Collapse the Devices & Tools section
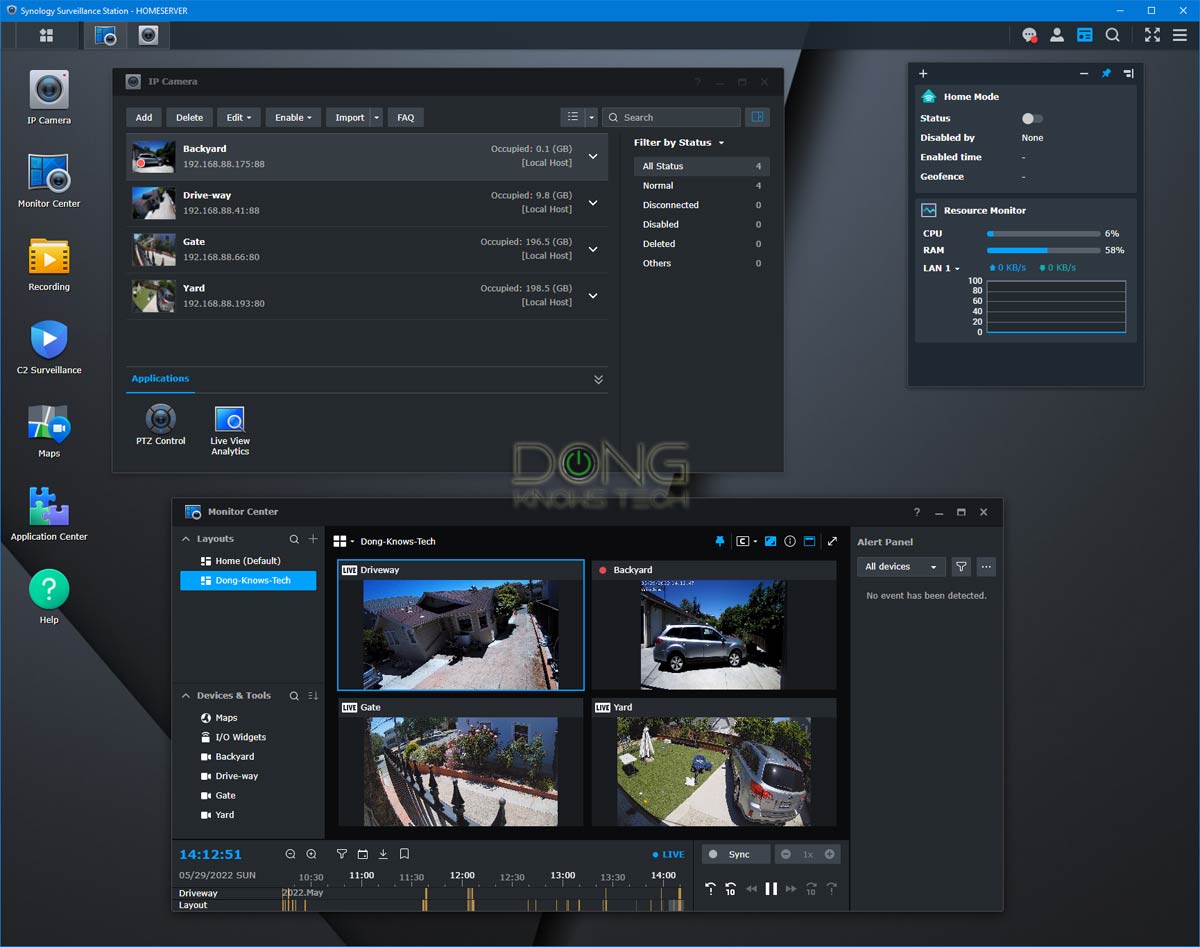 [186, 695]
